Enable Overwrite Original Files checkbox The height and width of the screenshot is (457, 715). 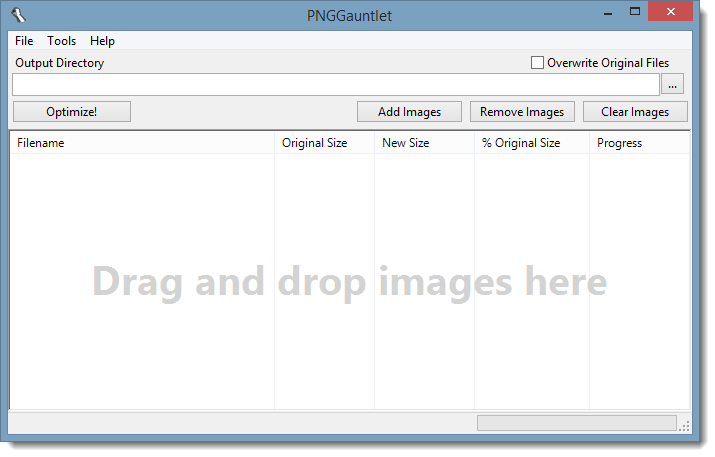[537, 62]
